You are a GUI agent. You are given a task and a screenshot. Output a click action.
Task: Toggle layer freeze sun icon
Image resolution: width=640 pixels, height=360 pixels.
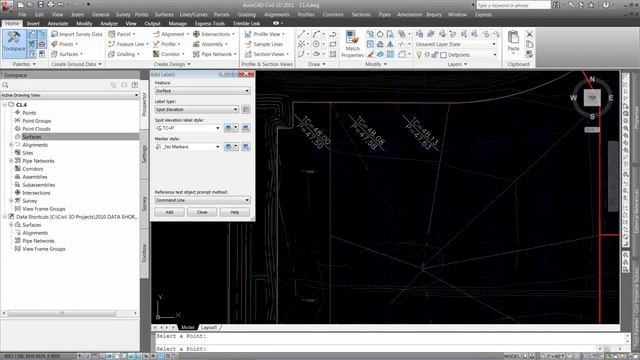pos(427,55)
